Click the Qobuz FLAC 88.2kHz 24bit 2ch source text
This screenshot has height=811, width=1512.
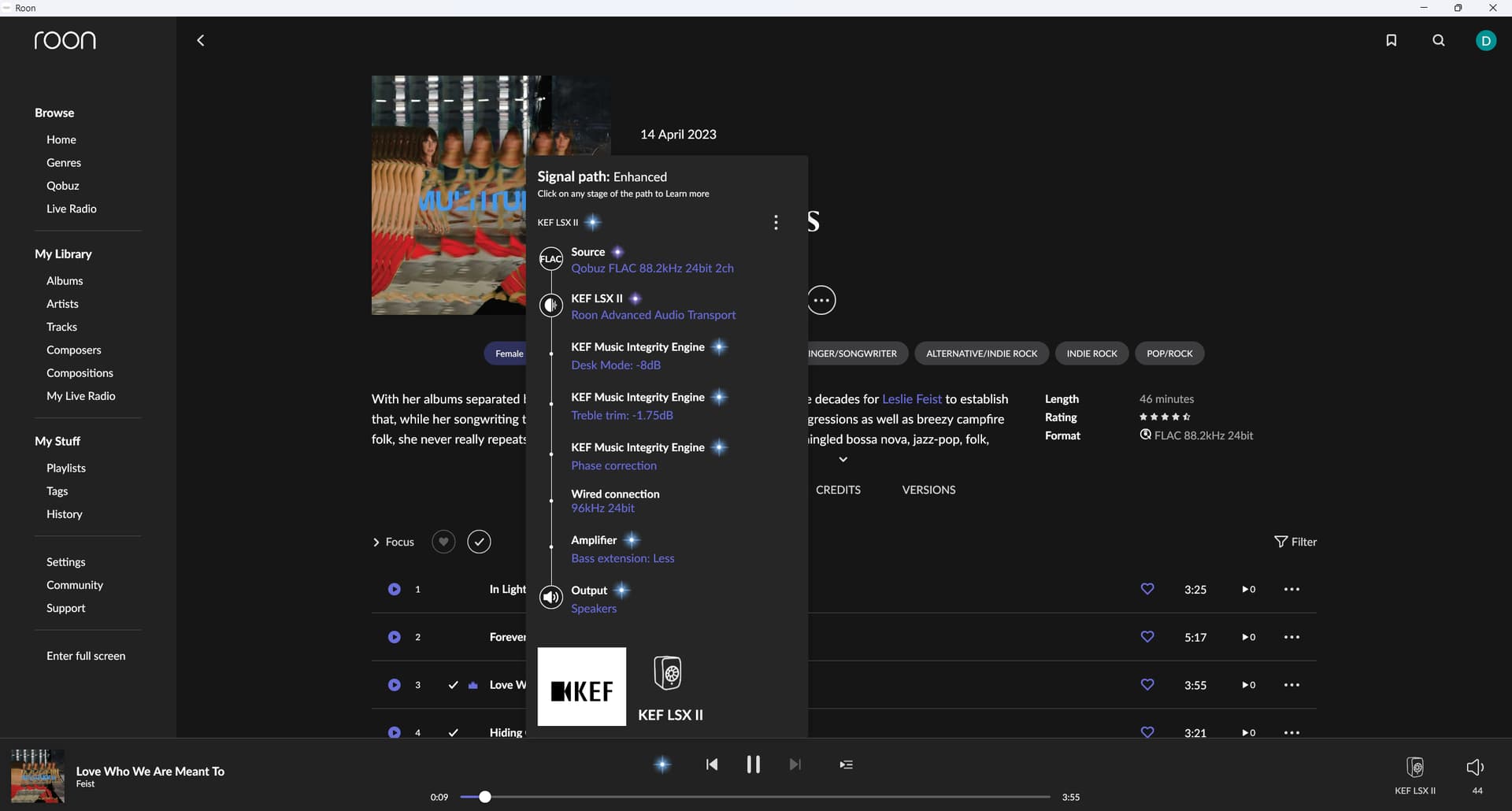(652, 268)
